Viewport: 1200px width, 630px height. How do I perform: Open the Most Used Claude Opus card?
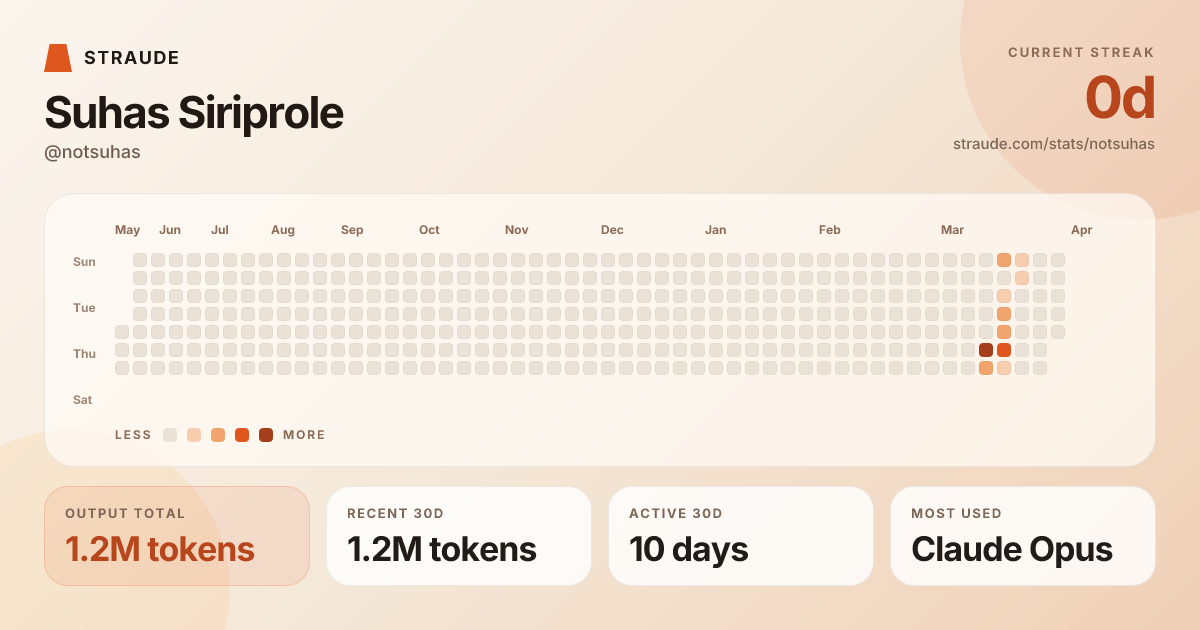coord(1023,536)
